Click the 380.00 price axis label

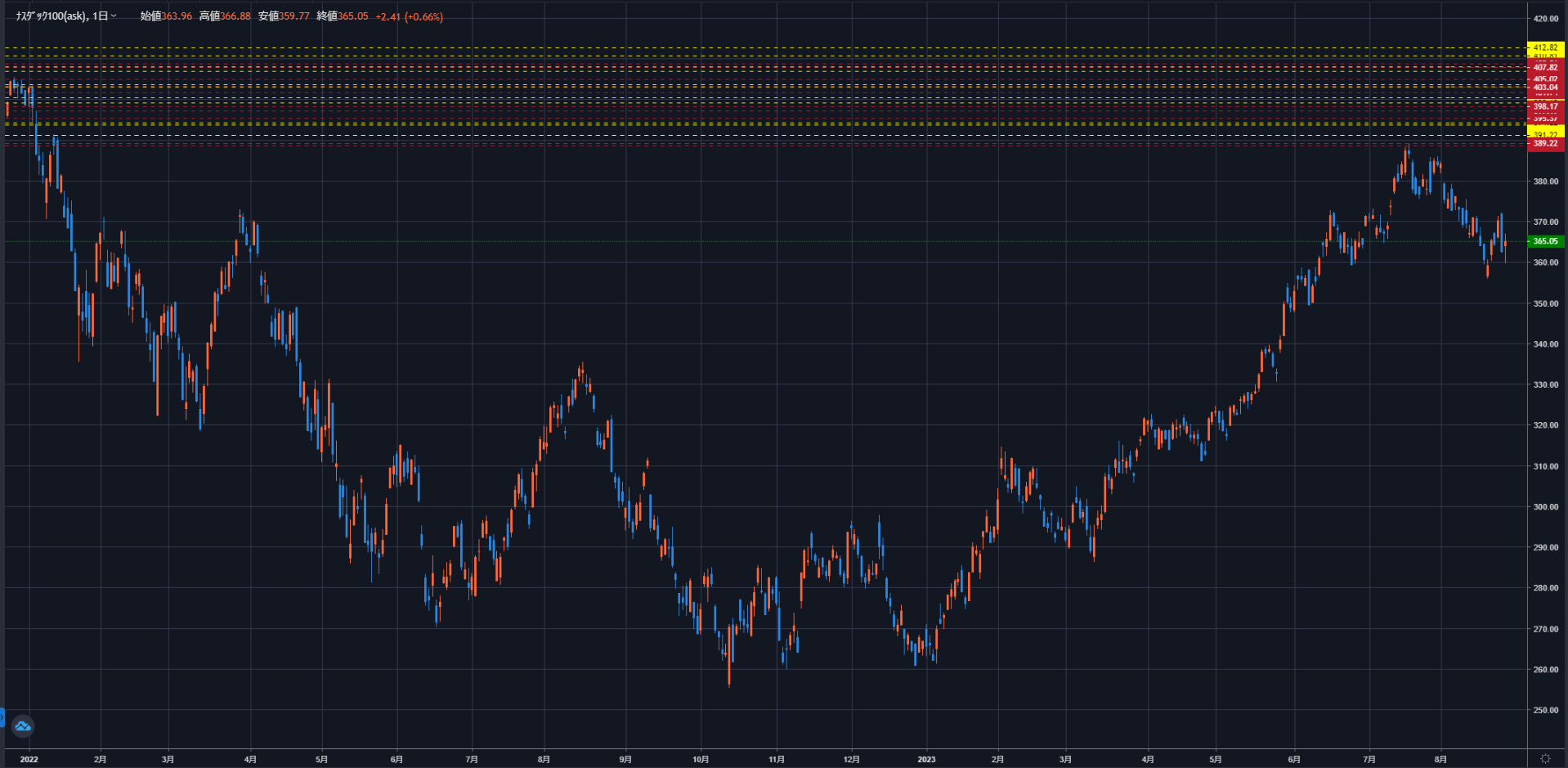(1546, 182)
